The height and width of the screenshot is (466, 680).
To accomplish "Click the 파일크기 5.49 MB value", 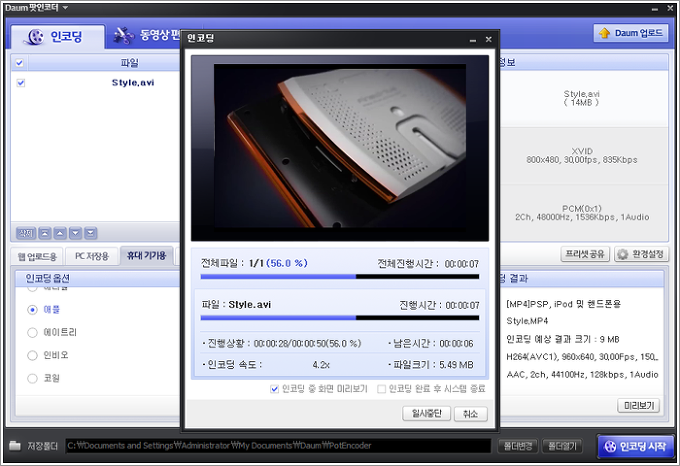I will click(x=456, y=365).
